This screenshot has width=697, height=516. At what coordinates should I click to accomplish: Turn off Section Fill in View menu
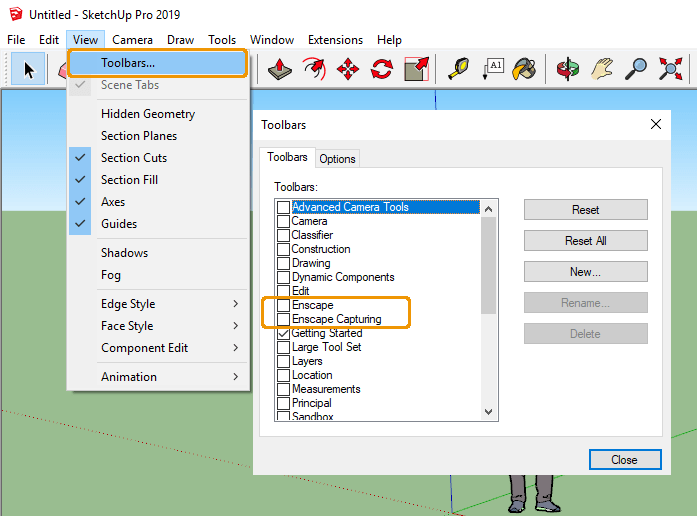(x=158, y=180)
